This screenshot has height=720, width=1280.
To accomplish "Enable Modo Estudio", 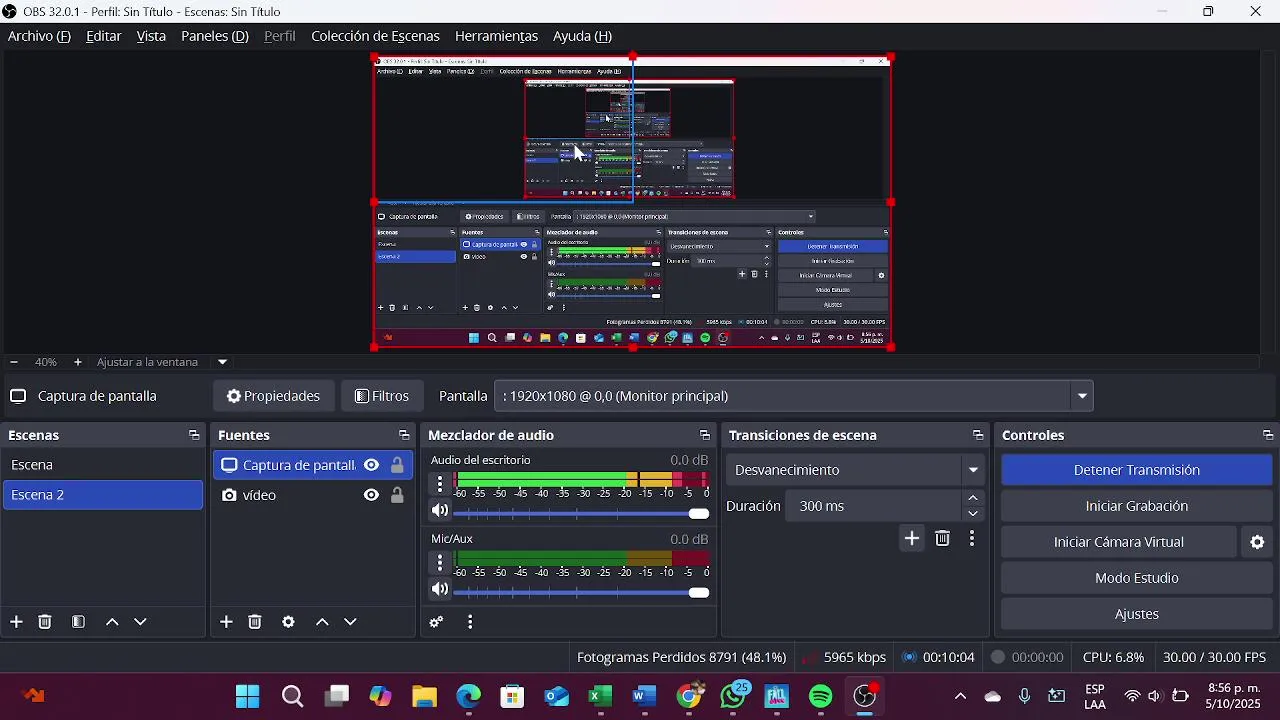I will [x=1137, y=578].
